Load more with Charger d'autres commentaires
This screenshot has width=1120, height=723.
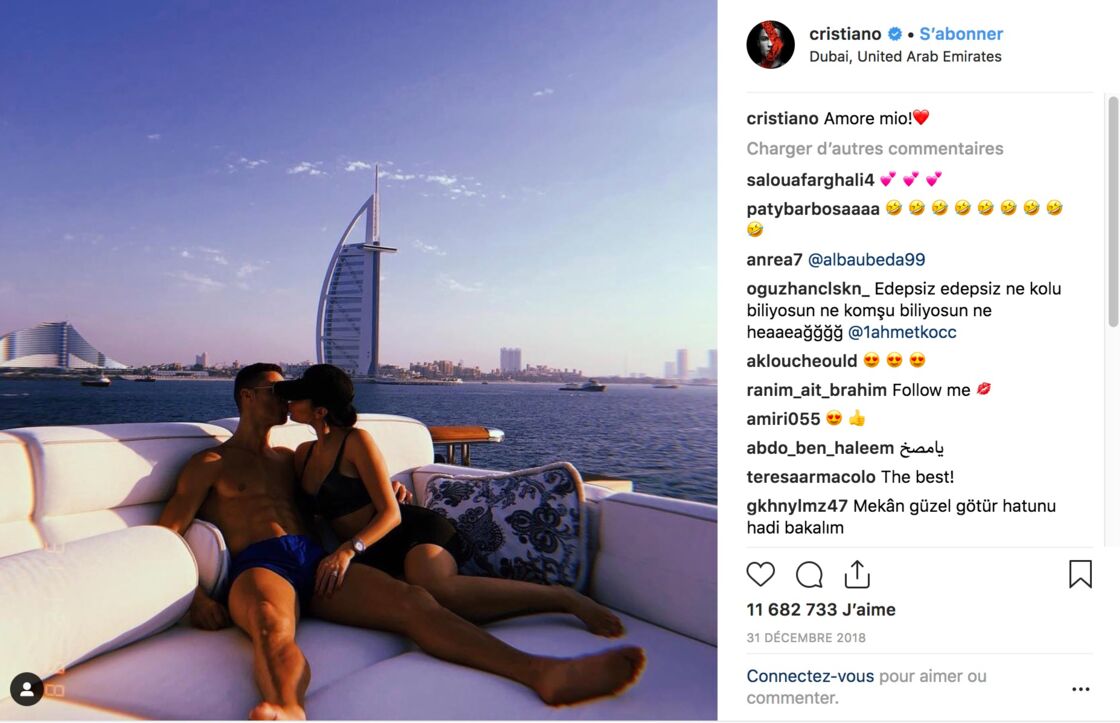(x=875, y=149)
